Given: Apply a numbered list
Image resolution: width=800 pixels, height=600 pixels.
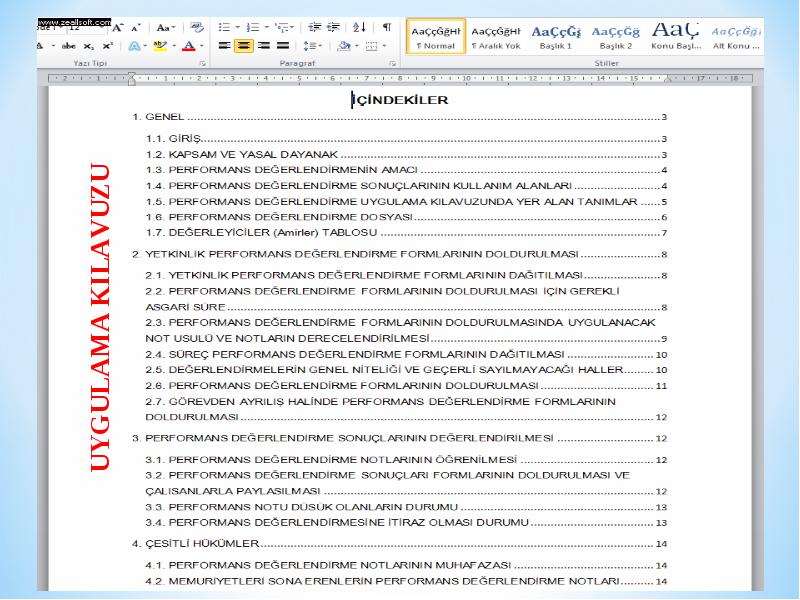Looking at the screenshot, I should (x=252, y=27).
